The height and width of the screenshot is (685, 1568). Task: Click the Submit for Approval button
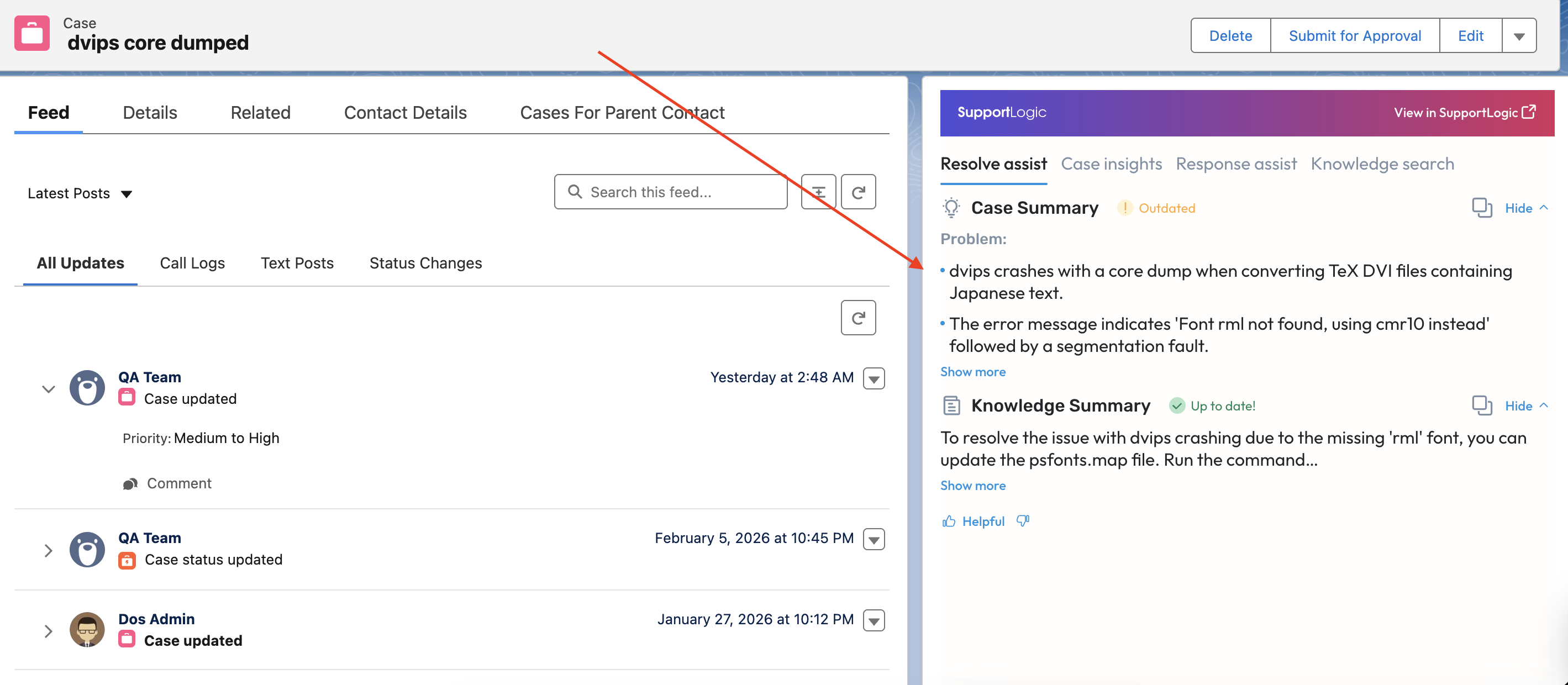click(1354, 36)
